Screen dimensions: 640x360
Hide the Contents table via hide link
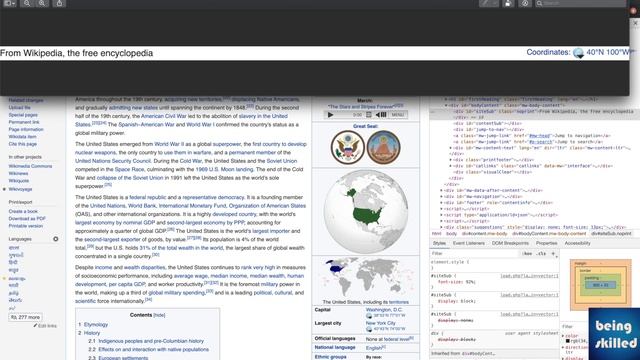click(x=159, y=315)
